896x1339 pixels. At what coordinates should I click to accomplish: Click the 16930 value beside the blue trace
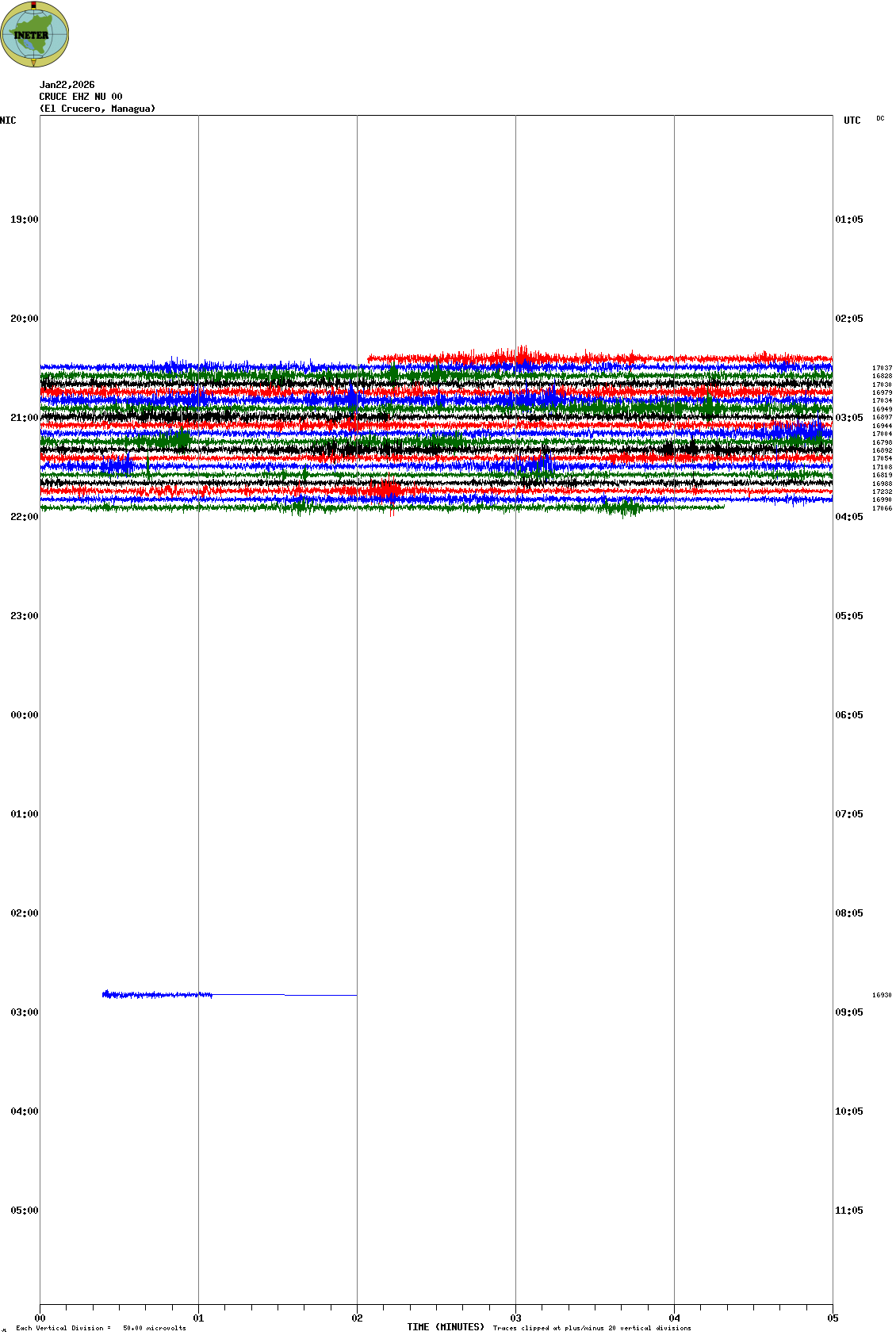tap(882, 995)
